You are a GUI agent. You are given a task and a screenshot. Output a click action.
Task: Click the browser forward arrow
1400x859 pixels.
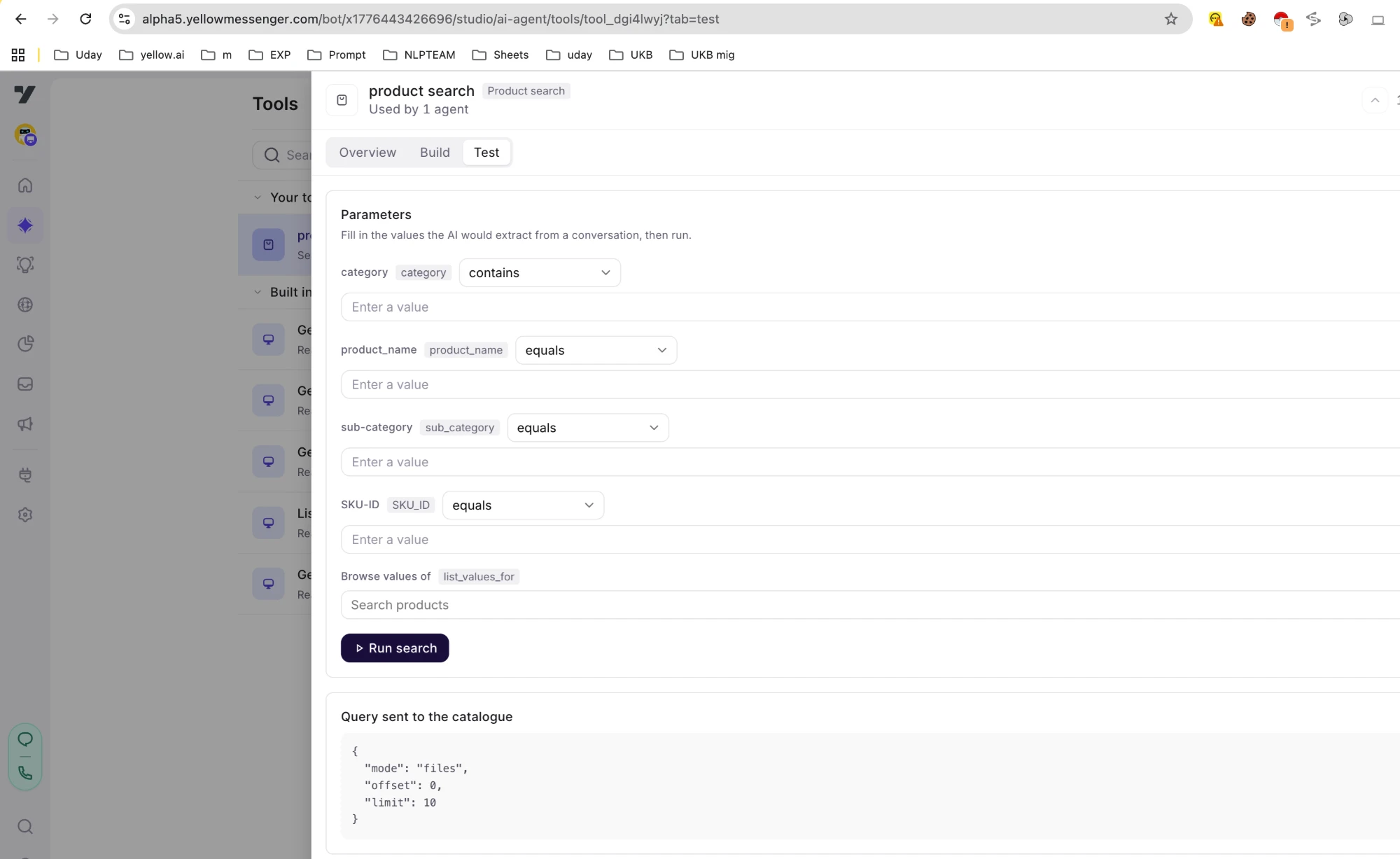click(52, 19)
